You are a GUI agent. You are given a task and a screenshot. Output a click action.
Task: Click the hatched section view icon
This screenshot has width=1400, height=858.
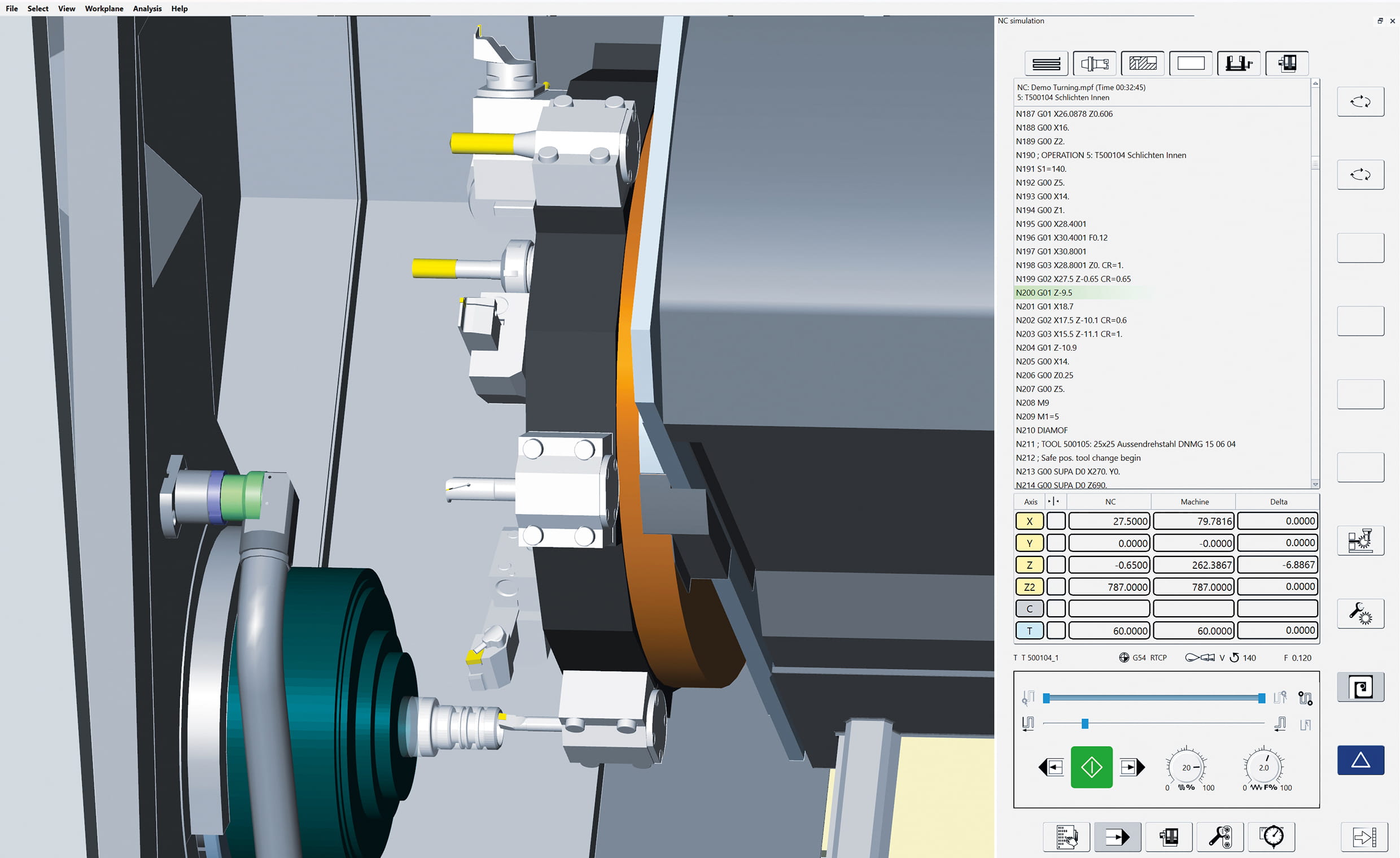[1143, 63]
